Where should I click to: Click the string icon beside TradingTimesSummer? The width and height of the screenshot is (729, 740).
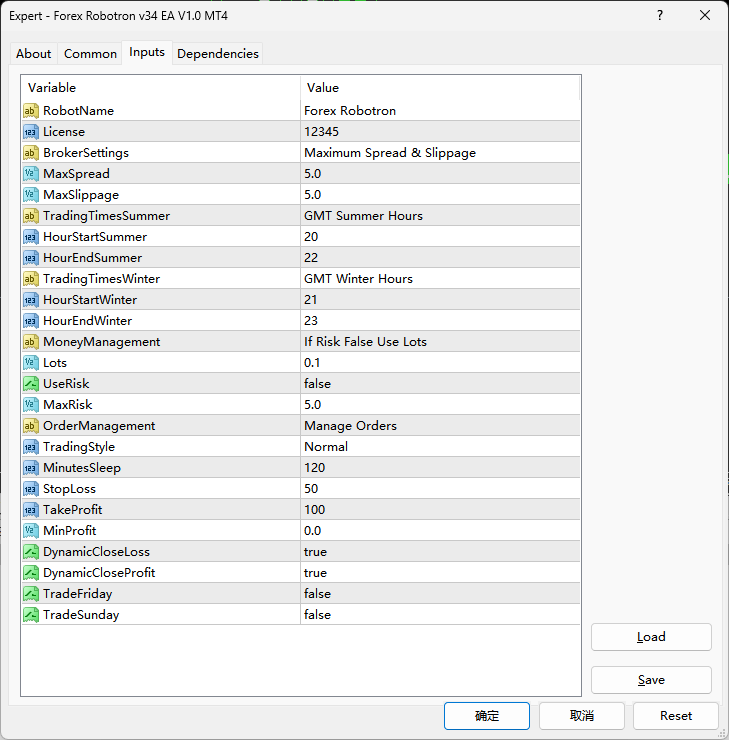coord(31,216)
